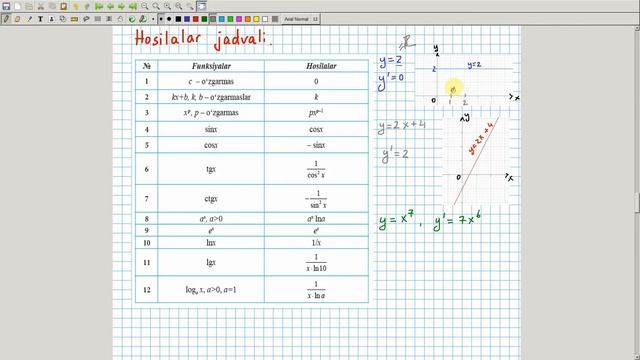This screenshot has height=360, width=640.
Task: Go to the next page with the green right arrow
Action: (x=121, y=6)
